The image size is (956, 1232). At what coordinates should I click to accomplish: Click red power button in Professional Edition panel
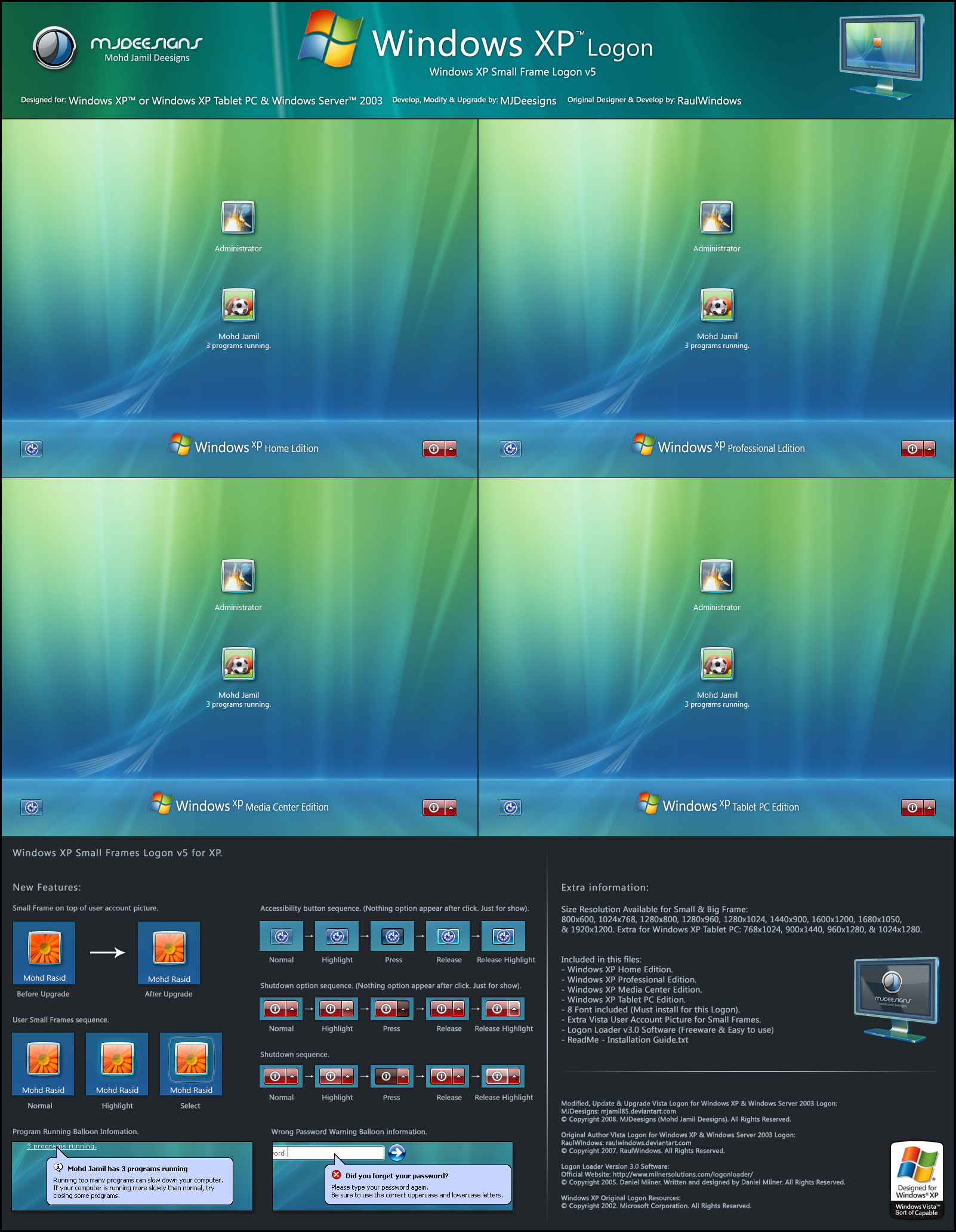(x=912, y=449)
